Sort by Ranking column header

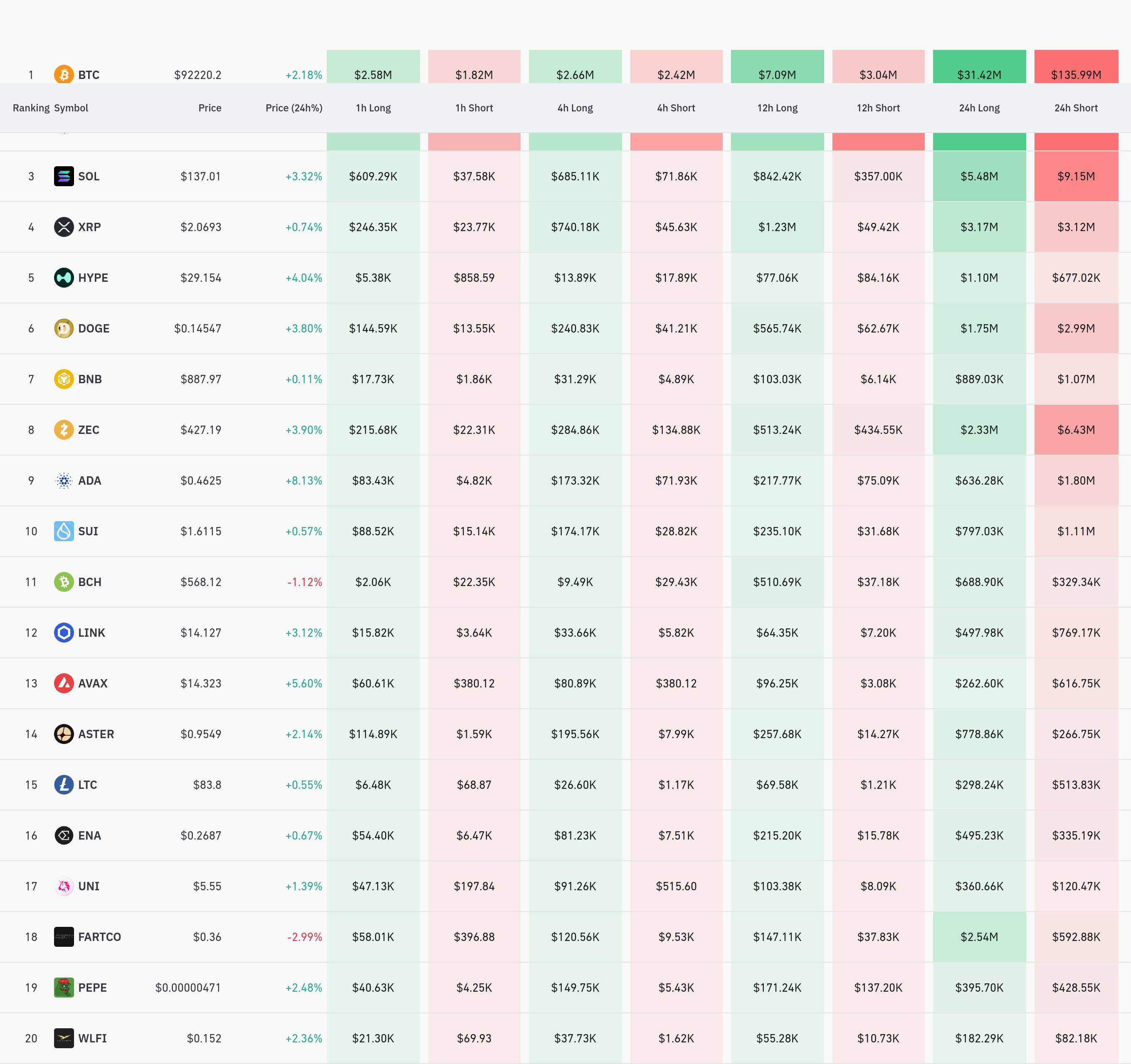[x=31, y=108]
